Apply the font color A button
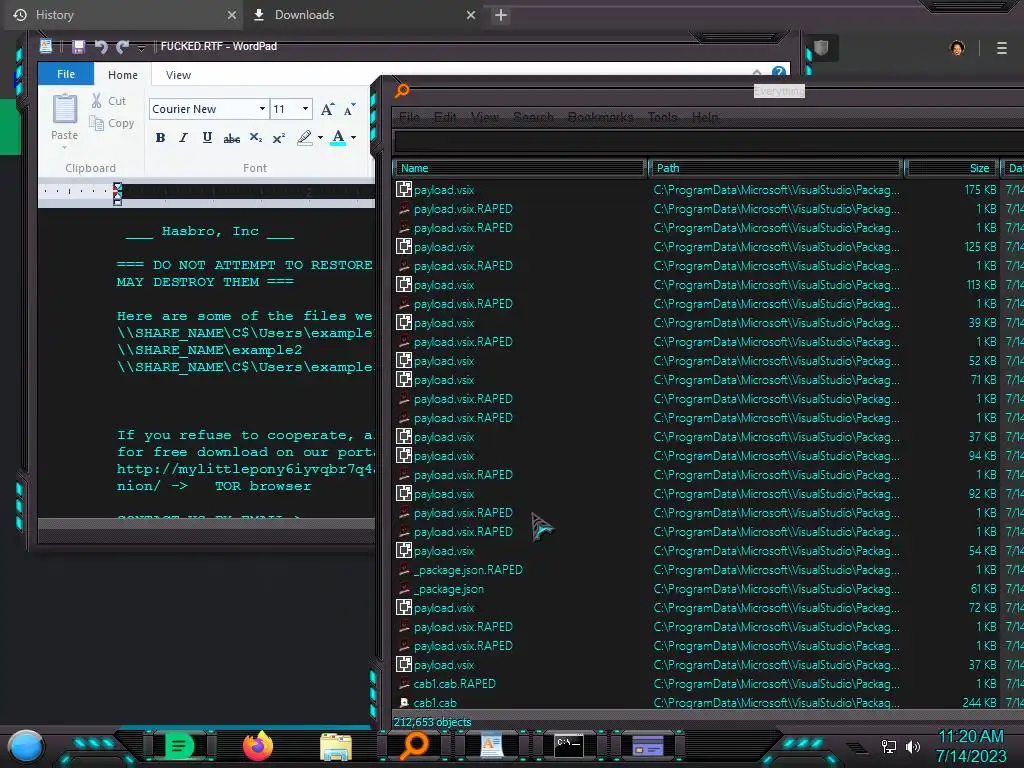Viewport: 1024px width, 768px height. tap(338, 138)
